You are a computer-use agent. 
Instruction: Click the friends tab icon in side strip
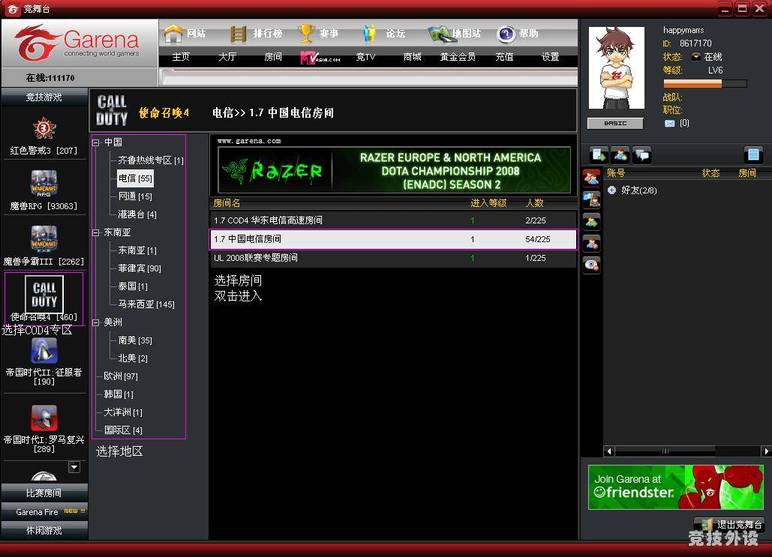click(591, 177)
